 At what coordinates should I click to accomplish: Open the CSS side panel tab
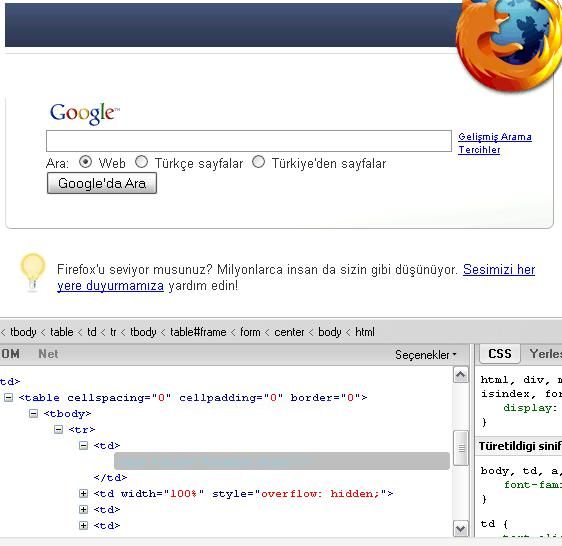pos(500,354)
